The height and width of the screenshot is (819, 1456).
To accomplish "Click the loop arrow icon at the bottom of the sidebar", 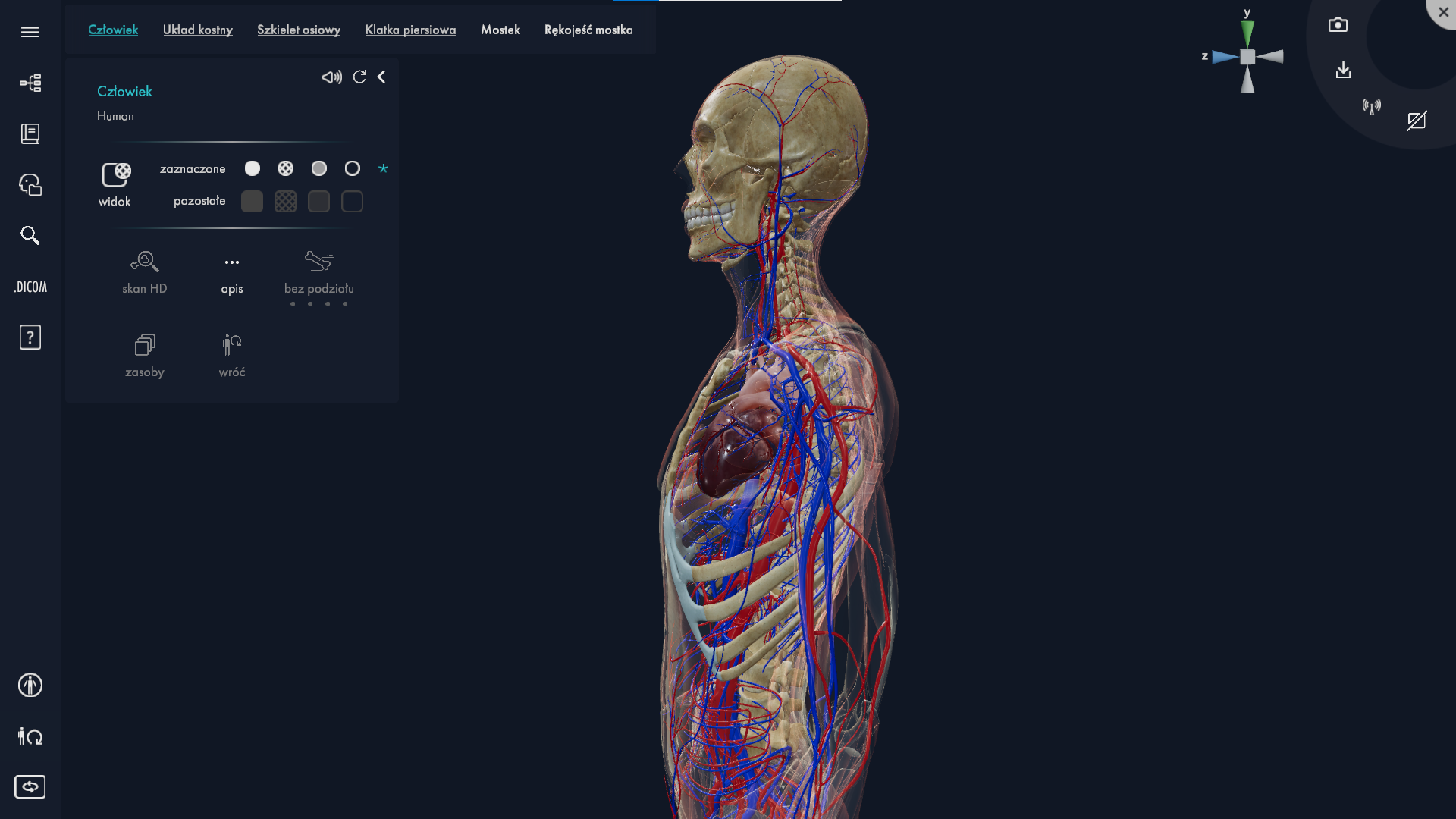I will (x=30, y=786).
